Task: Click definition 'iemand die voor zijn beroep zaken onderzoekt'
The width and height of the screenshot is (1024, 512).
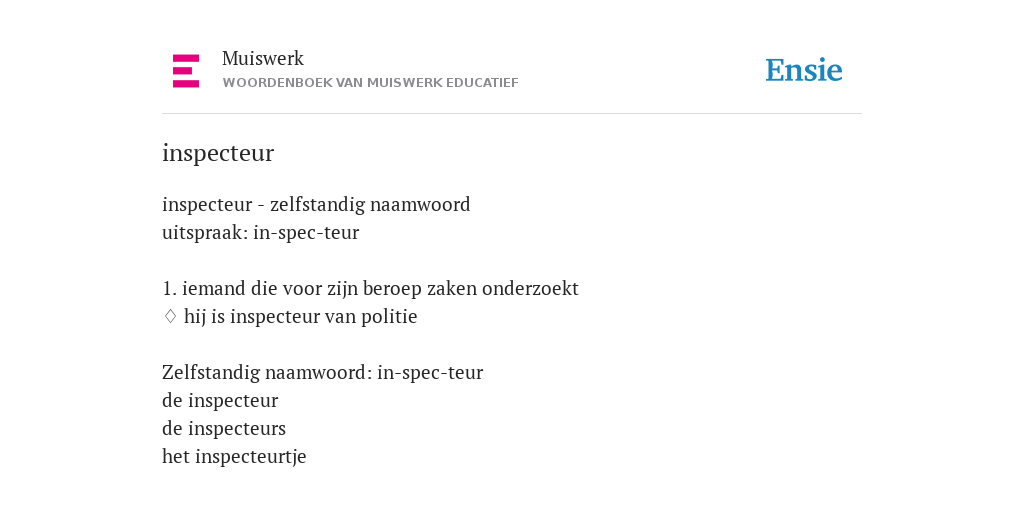Action: [380, 289]
